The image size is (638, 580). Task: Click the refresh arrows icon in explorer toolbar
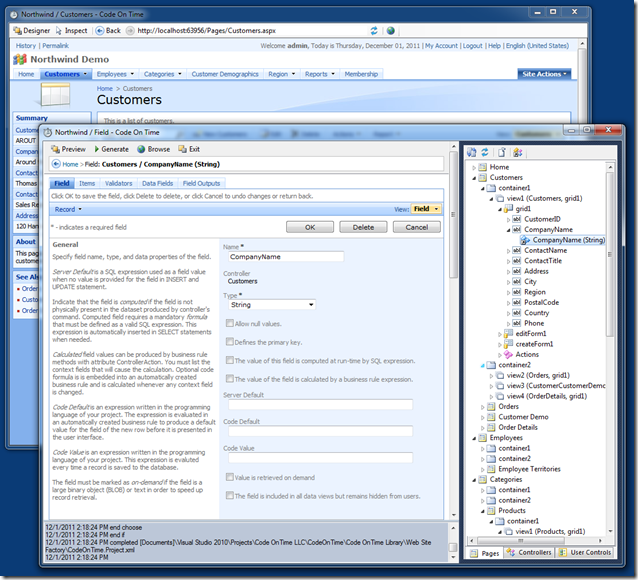[485, 153]
